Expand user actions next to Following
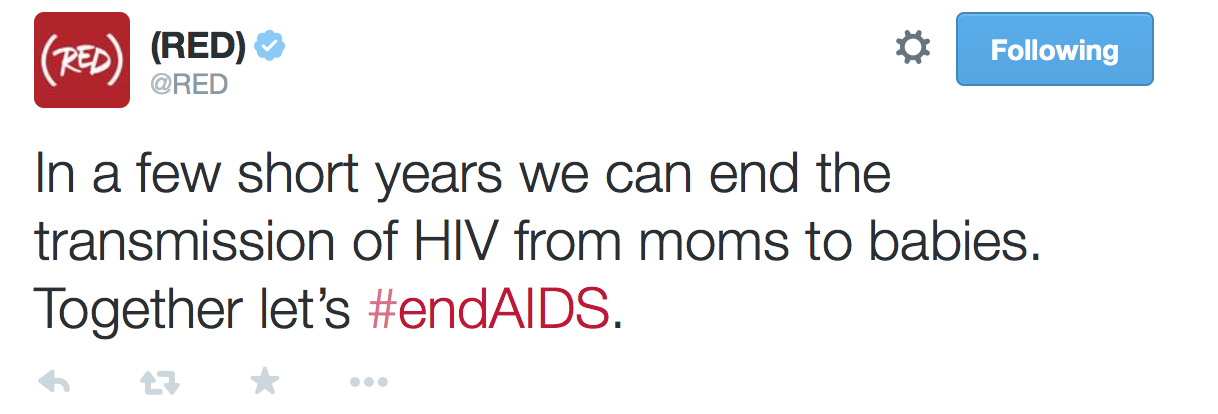Screen dimensions: 1218x414 click(912, 48)
